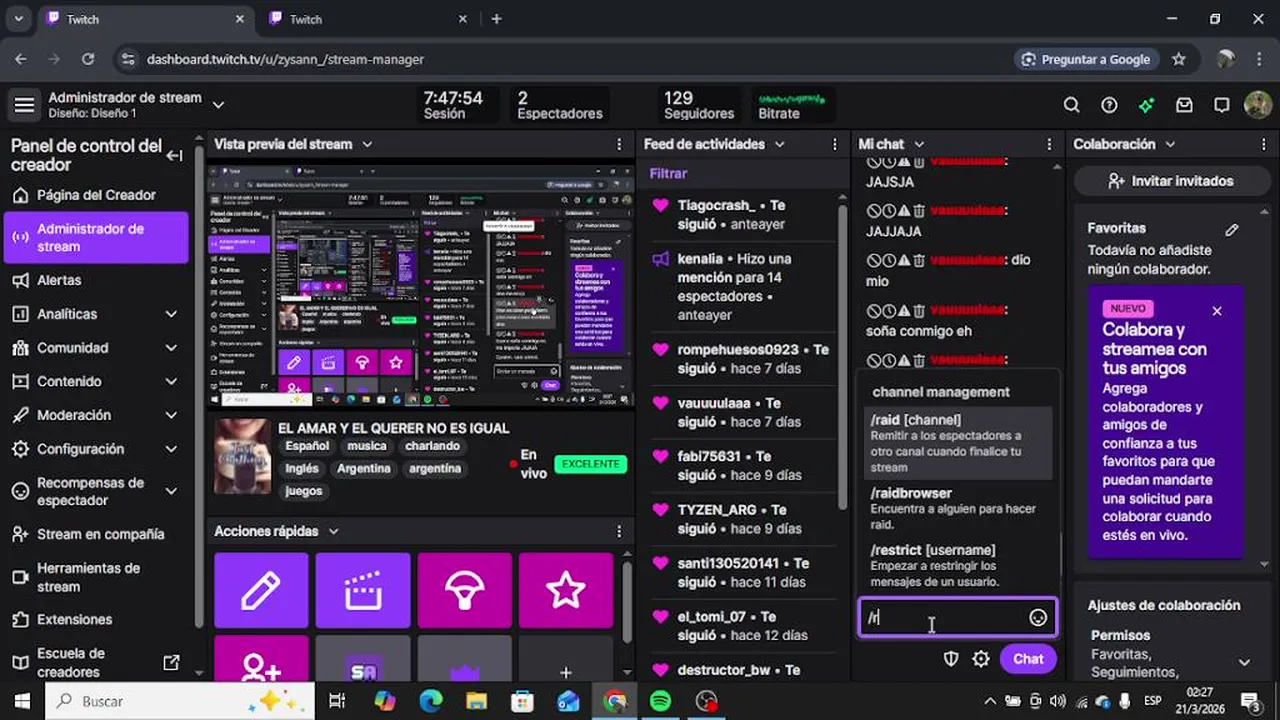
Task: Expand the Configuración sidebar section
Action: (x=171, y=449)
